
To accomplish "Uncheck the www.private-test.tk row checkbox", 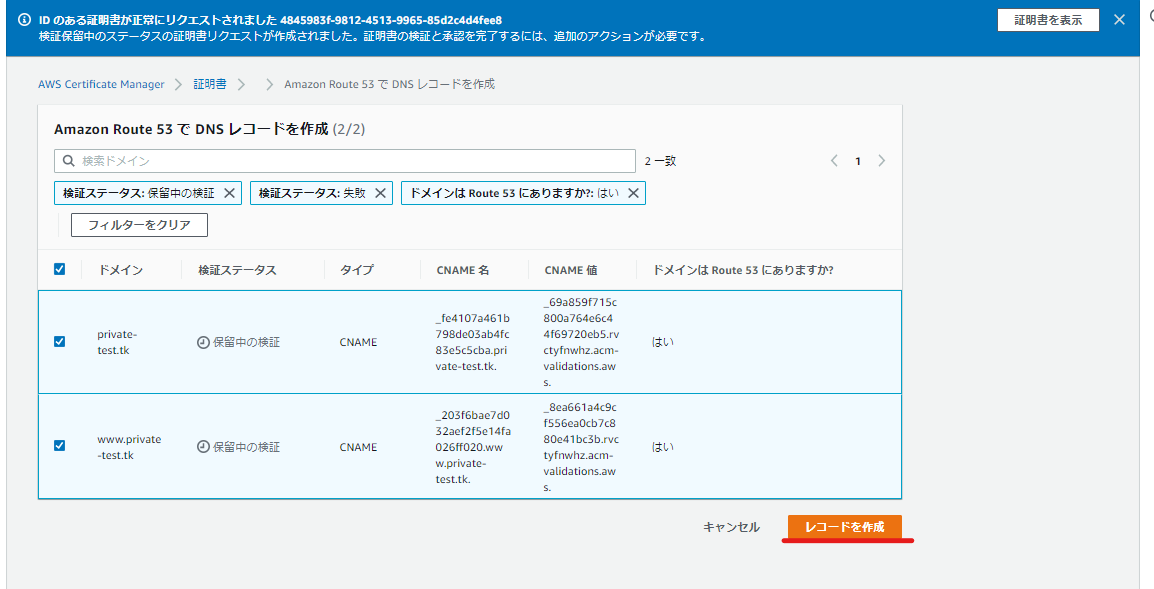I will coord(60,445).
